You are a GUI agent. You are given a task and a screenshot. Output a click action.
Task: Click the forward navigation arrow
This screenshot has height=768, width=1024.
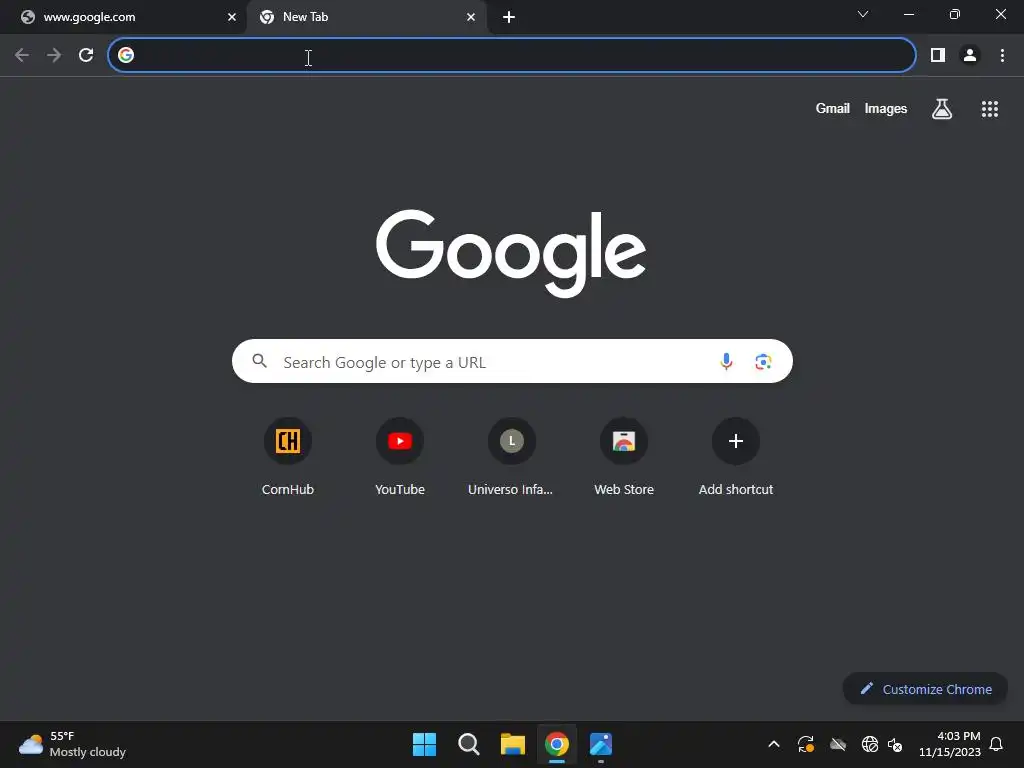click(54, 56)
